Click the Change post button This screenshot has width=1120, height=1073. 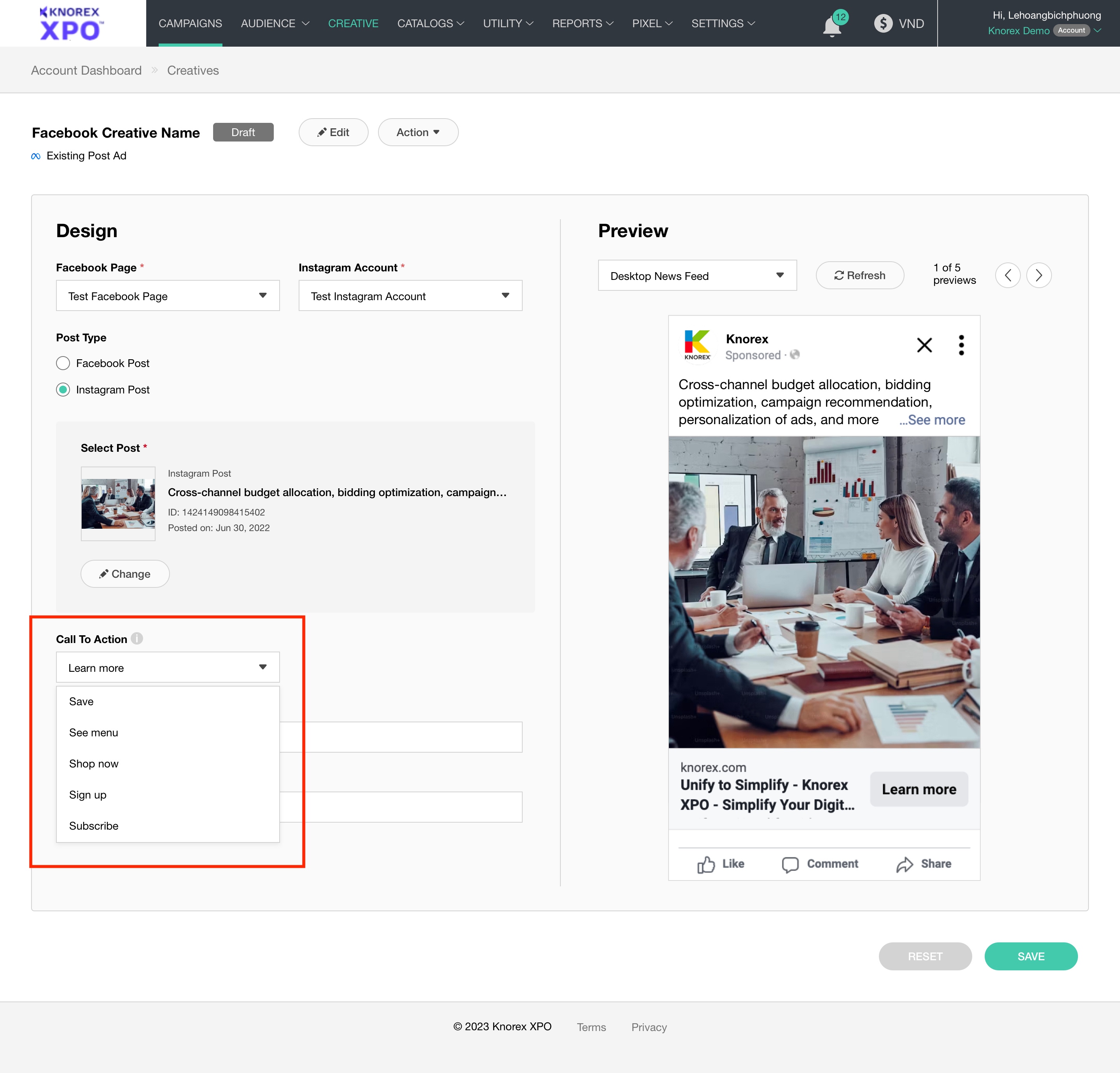[124, 574]
